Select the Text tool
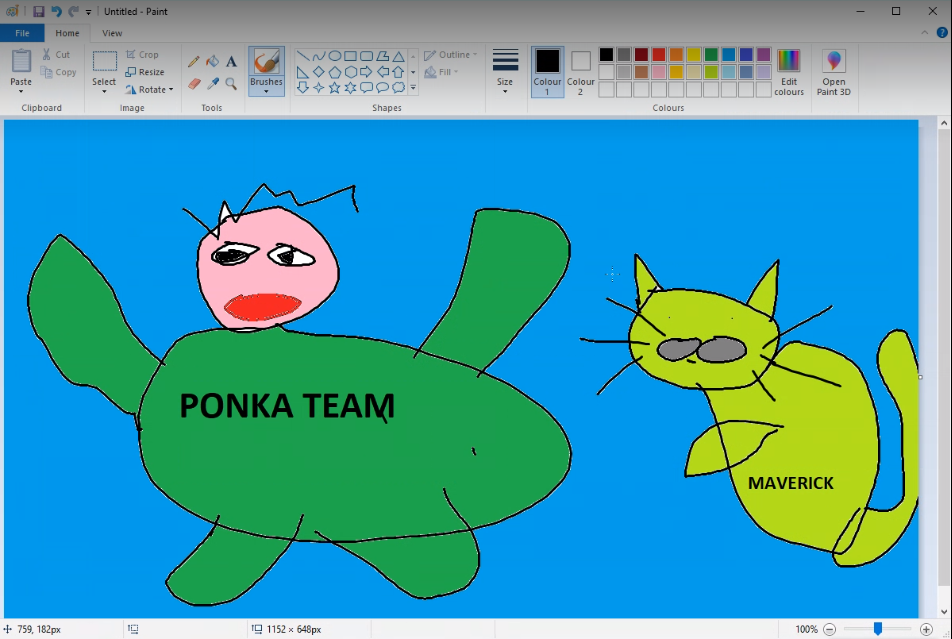This screenshot has height=639, width=952. point(231,61)
